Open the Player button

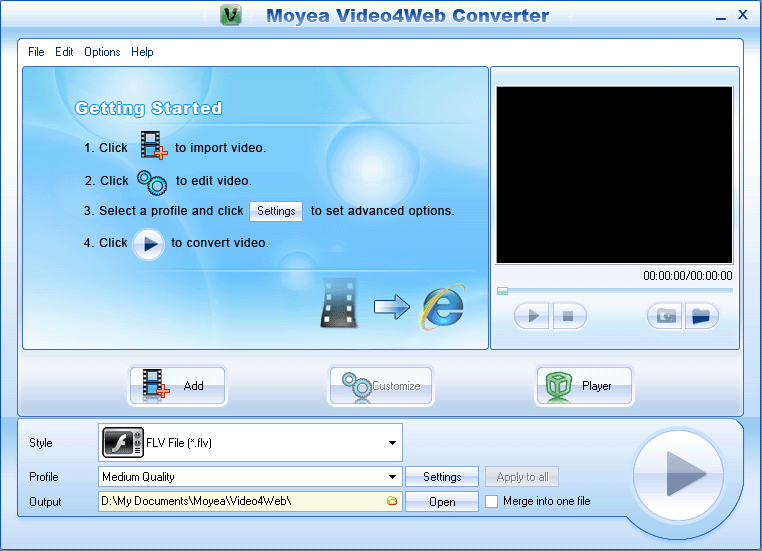[x=584, y=386]
